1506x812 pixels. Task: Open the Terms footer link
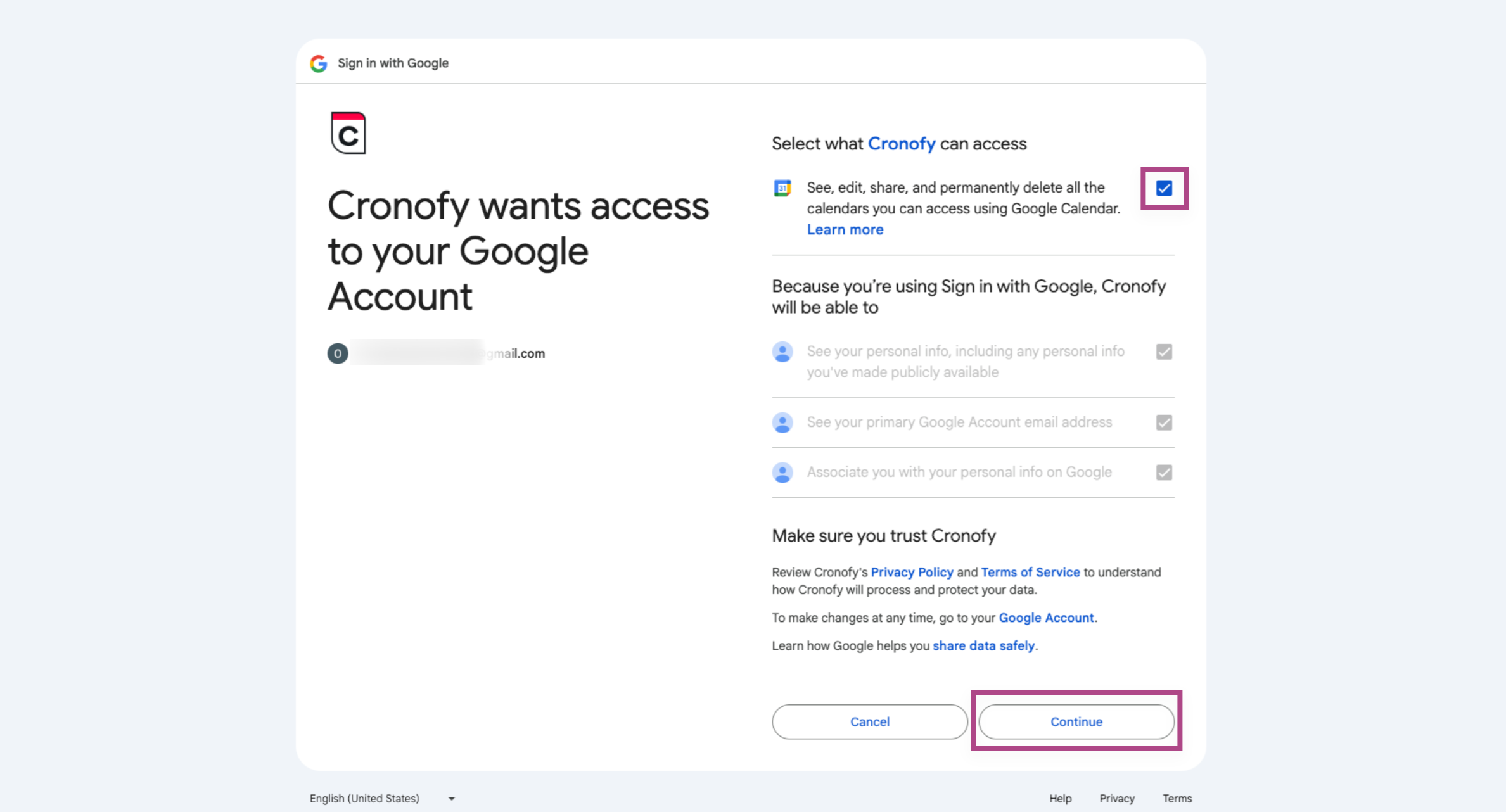1177,799
